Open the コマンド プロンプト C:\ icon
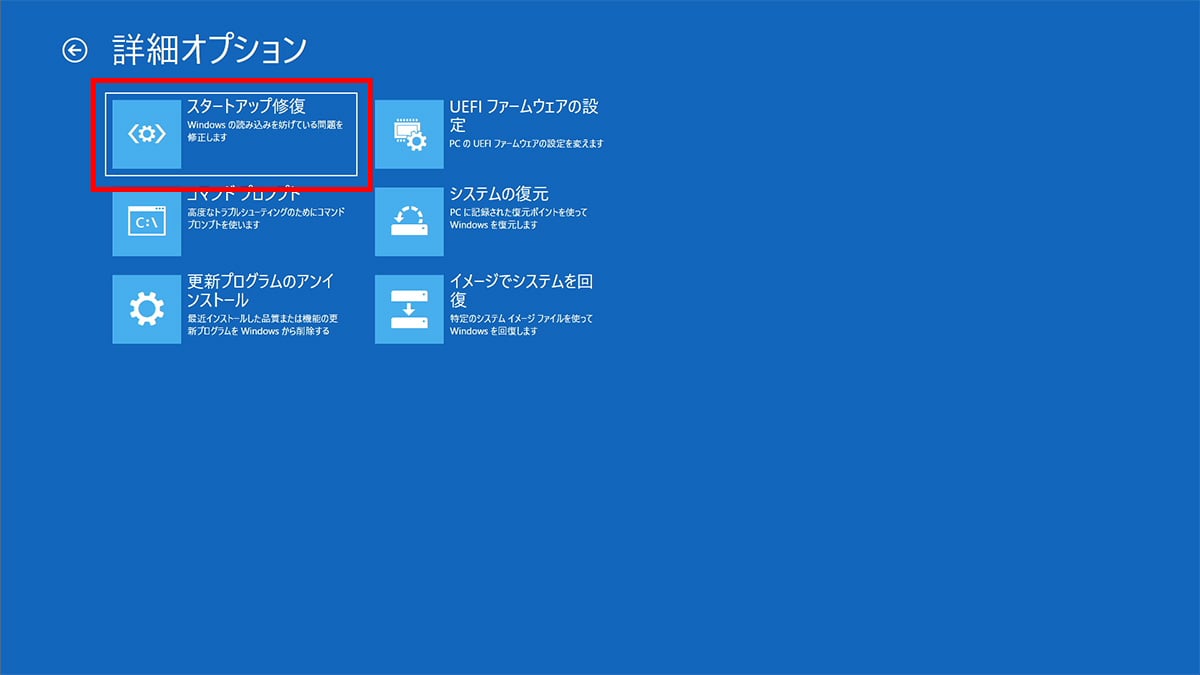Image resolution: width=1200 pixels, height=675 pixels. [147, 222]
